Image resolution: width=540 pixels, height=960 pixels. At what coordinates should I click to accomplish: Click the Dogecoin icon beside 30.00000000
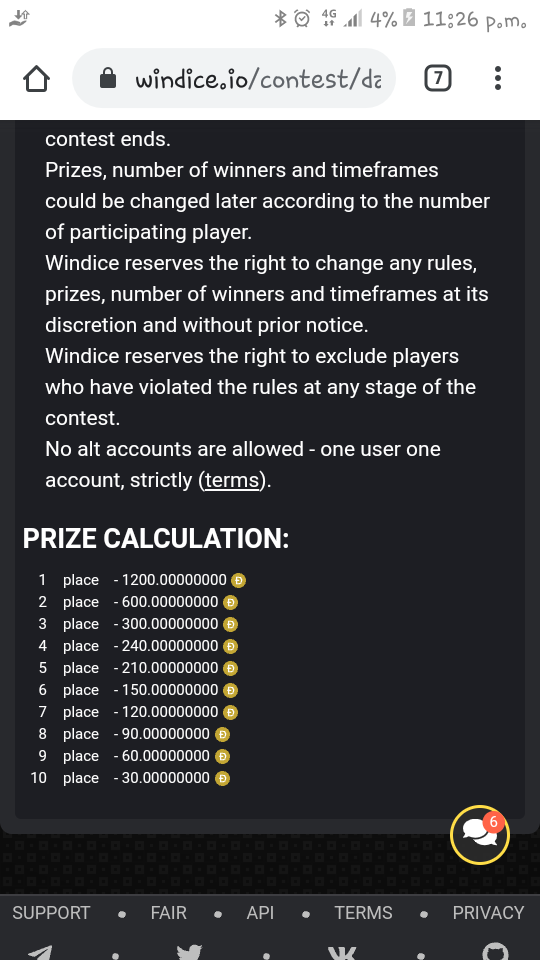(x=222, y=779)
